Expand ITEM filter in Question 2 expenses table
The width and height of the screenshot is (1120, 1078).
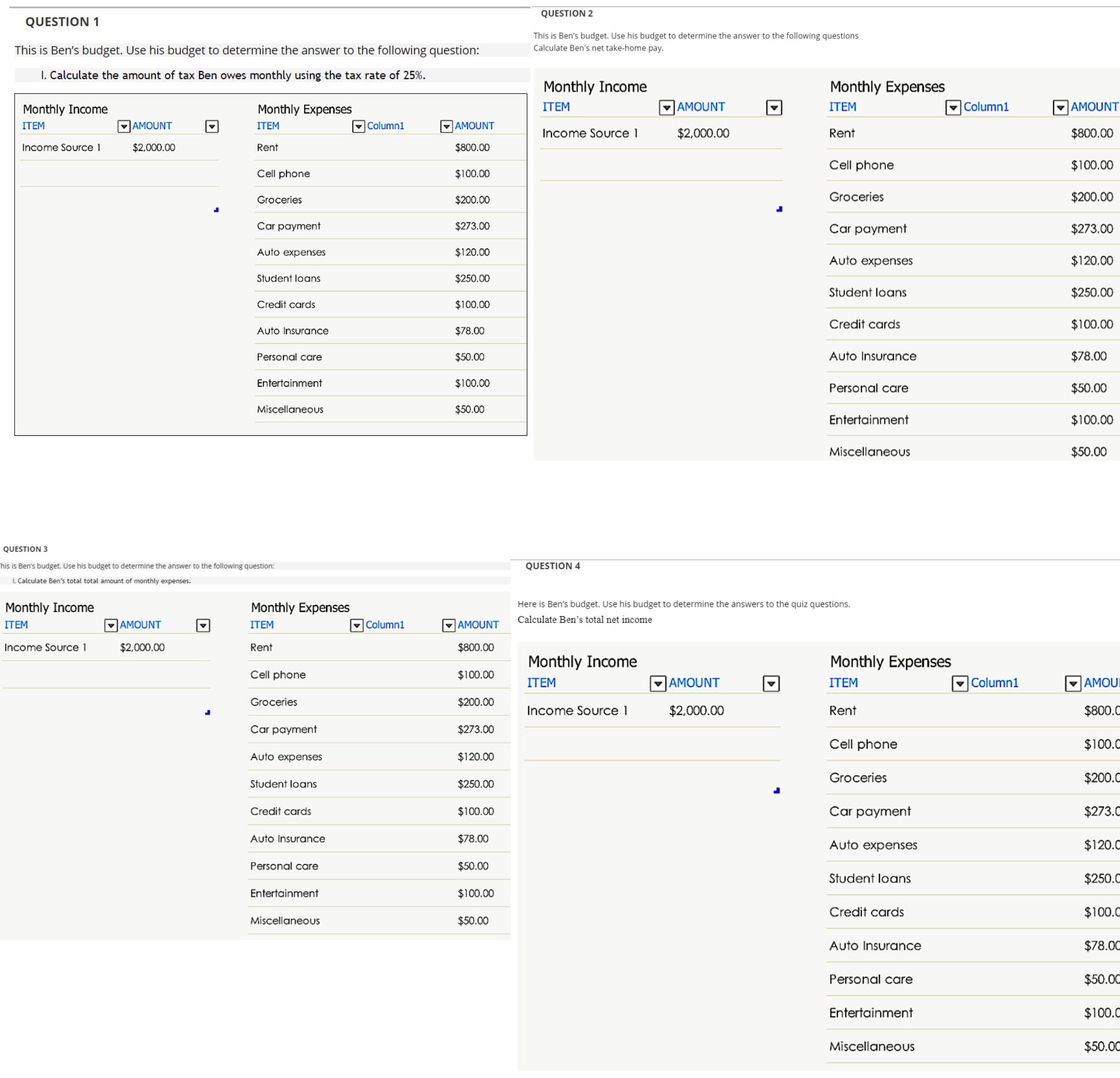click(952, 107)
